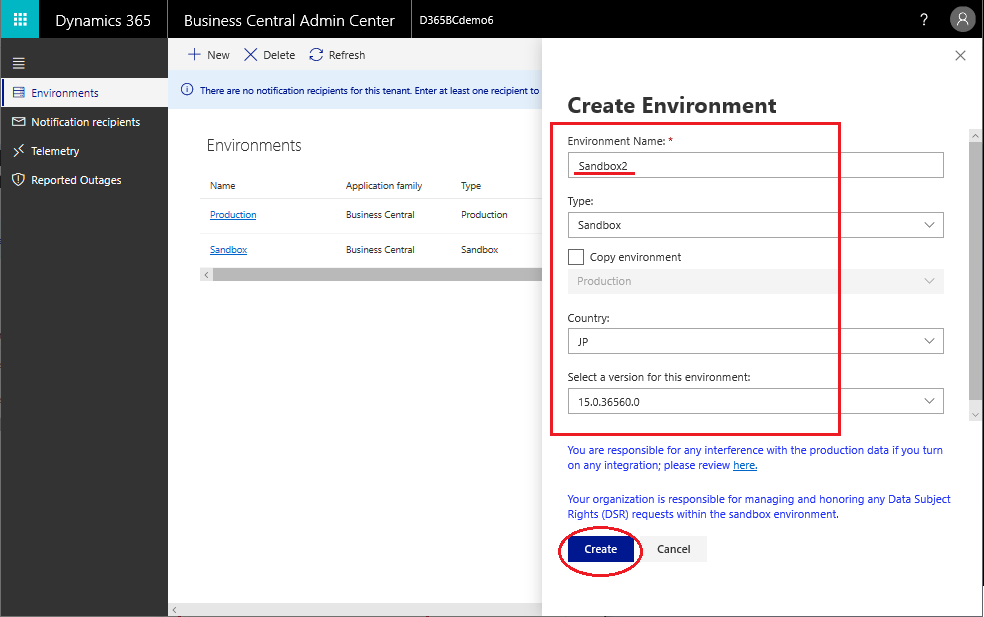
Task: Click the notification info icon
Action: pyautogui.click(x=187, y=90)
